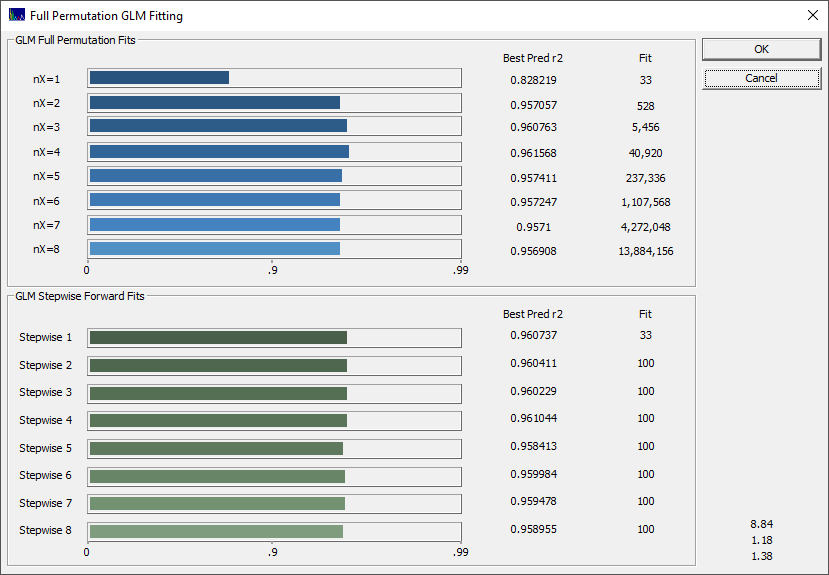The width and height of the screenshot is (829, 575).
Task: Click the stepwise r2 value 0.960737
Action: point(533,336)
